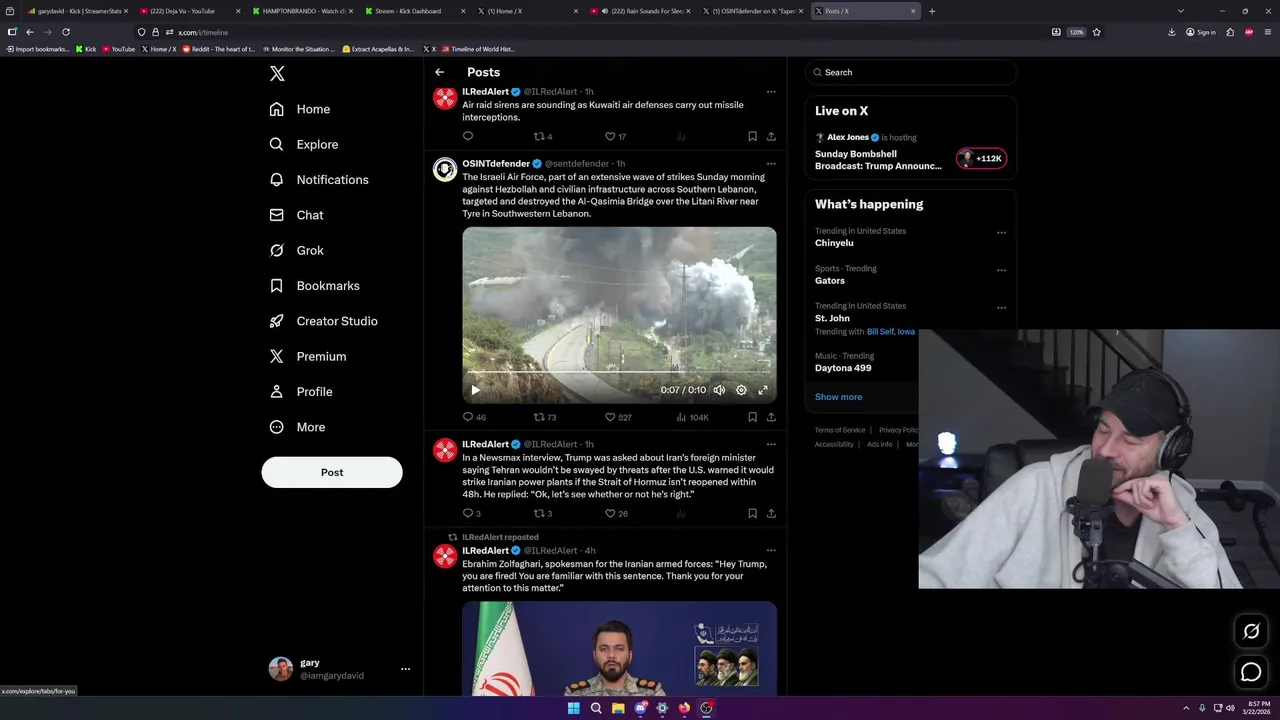Viewport: 1280px width, 720px height.
Task: Reply to OSINTdefender post with 46 replies
Action: [x=474, y=417]
